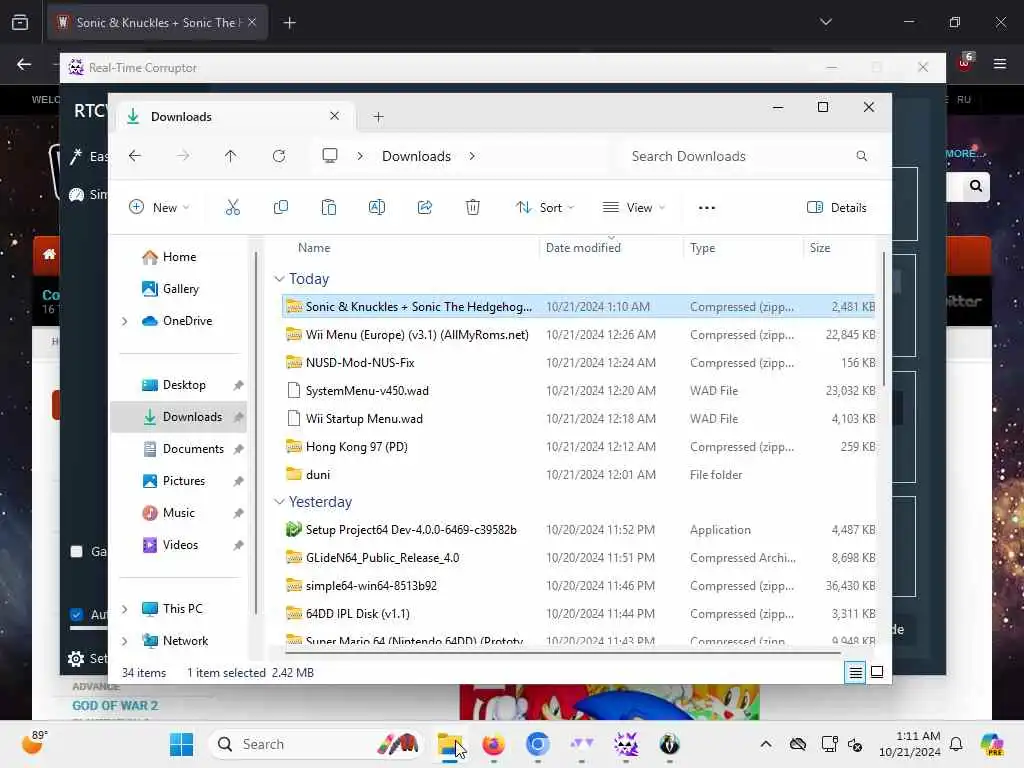Select the Wii Startup Menu.wad file
The width and height of the screenshot is (1024, 768).
pos(578,419)
